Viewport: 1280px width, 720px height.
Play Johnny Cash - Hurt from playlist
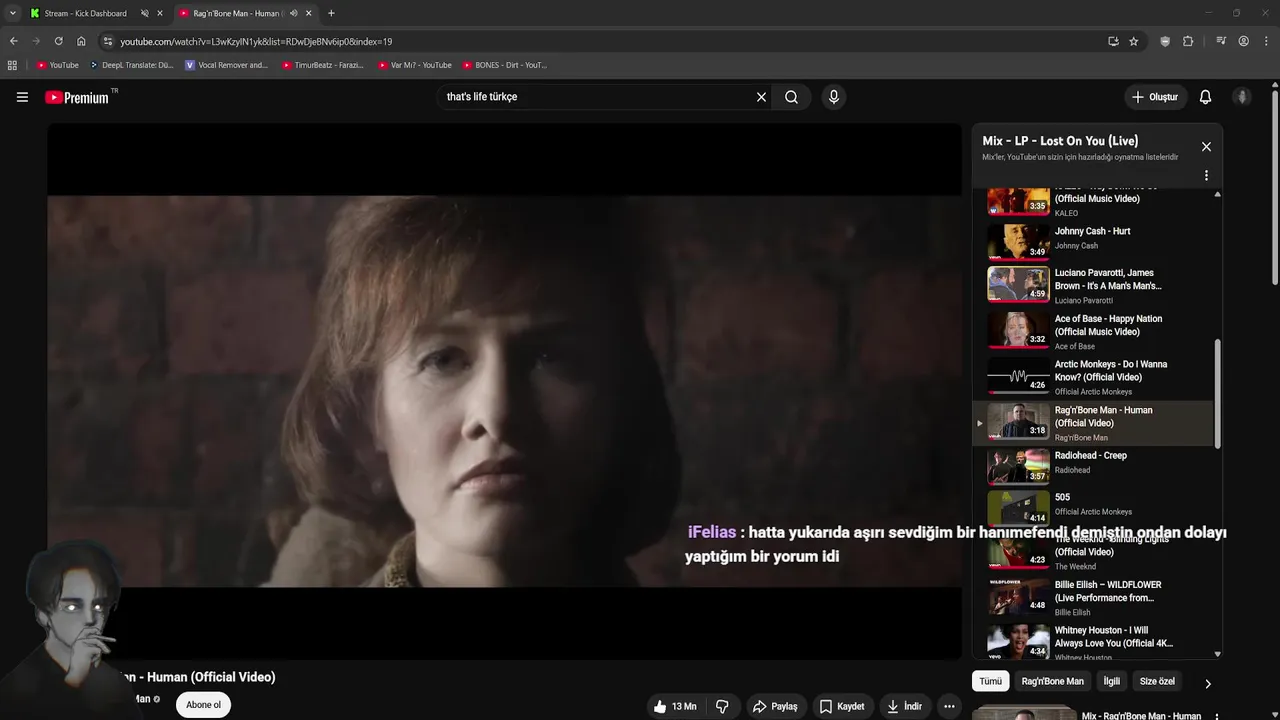tap(1094, 240)
